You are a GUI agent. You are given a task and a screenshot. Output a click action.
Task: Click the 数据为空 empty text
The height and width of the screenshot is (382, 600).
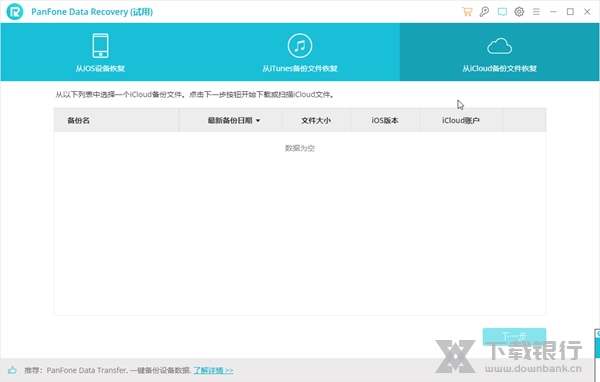300,148
